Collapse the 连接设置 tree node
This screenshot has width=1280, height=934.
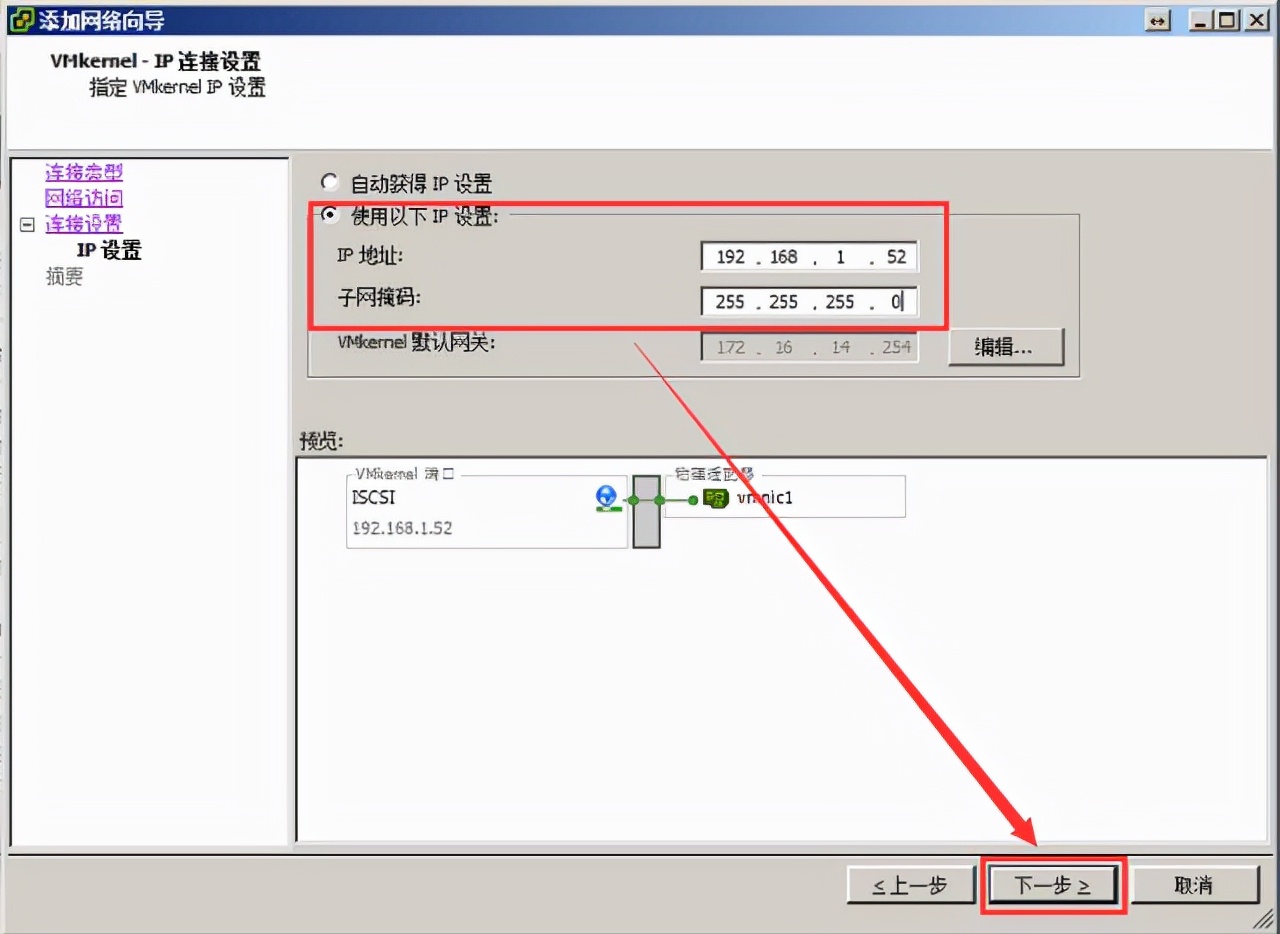coord(25,224)
